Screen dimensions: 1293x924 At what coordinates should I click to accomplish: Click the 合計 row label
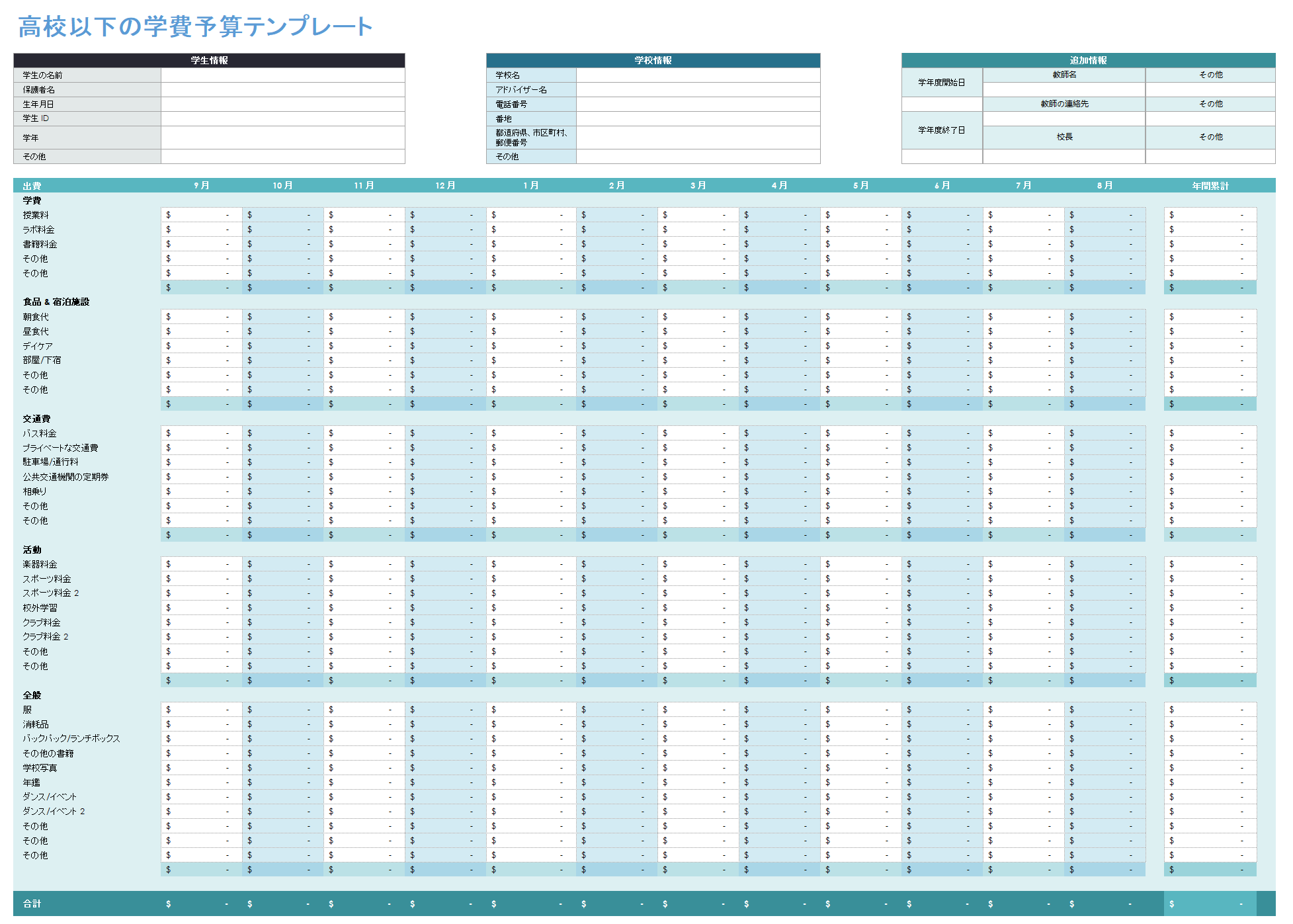pyautogui.click(x=32, y=903)
